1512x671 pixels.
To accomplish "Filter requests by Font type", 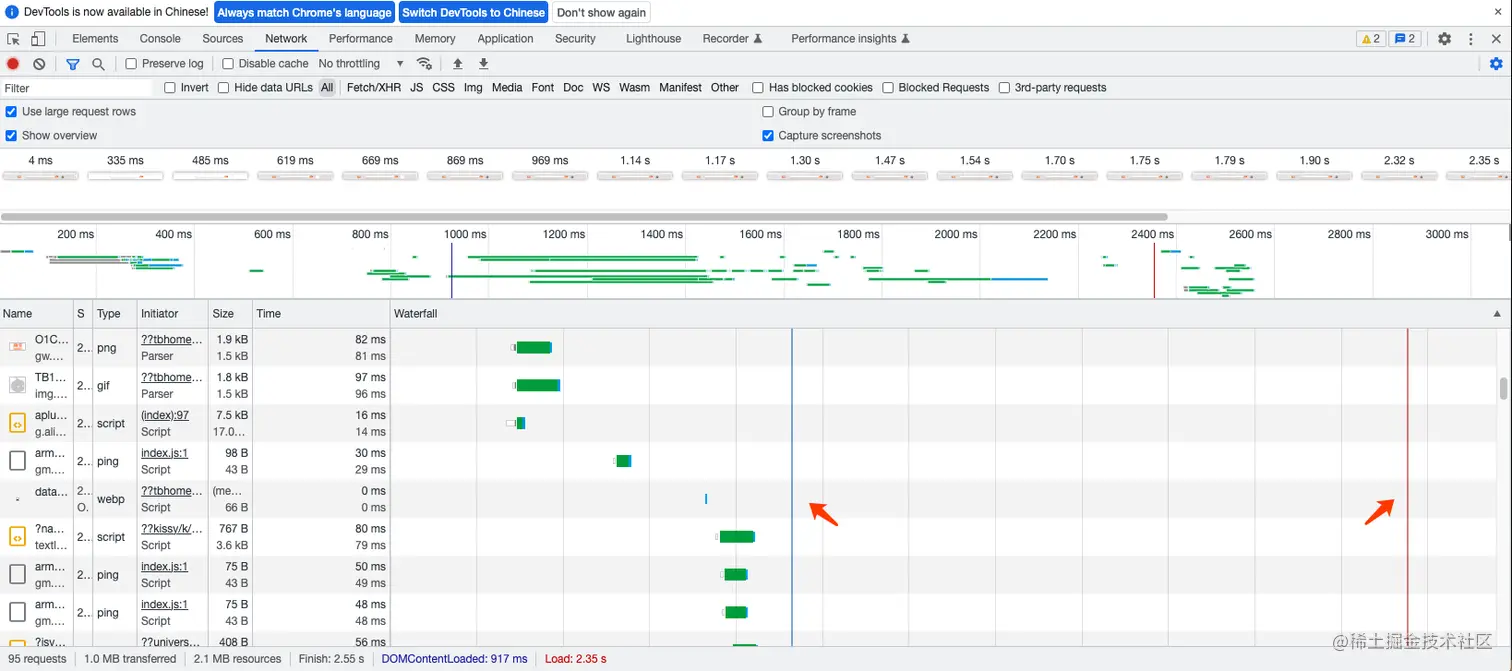I will coord(543,88).
